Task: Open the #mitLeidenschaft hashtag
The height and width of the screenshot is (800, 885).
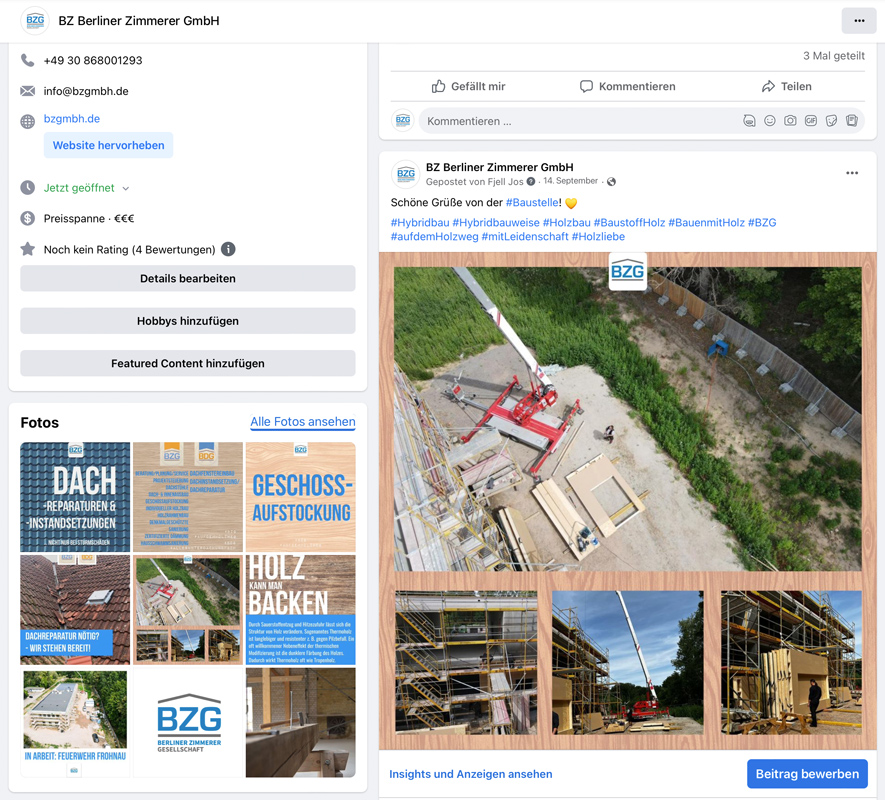Action: [x=525, y=237]
